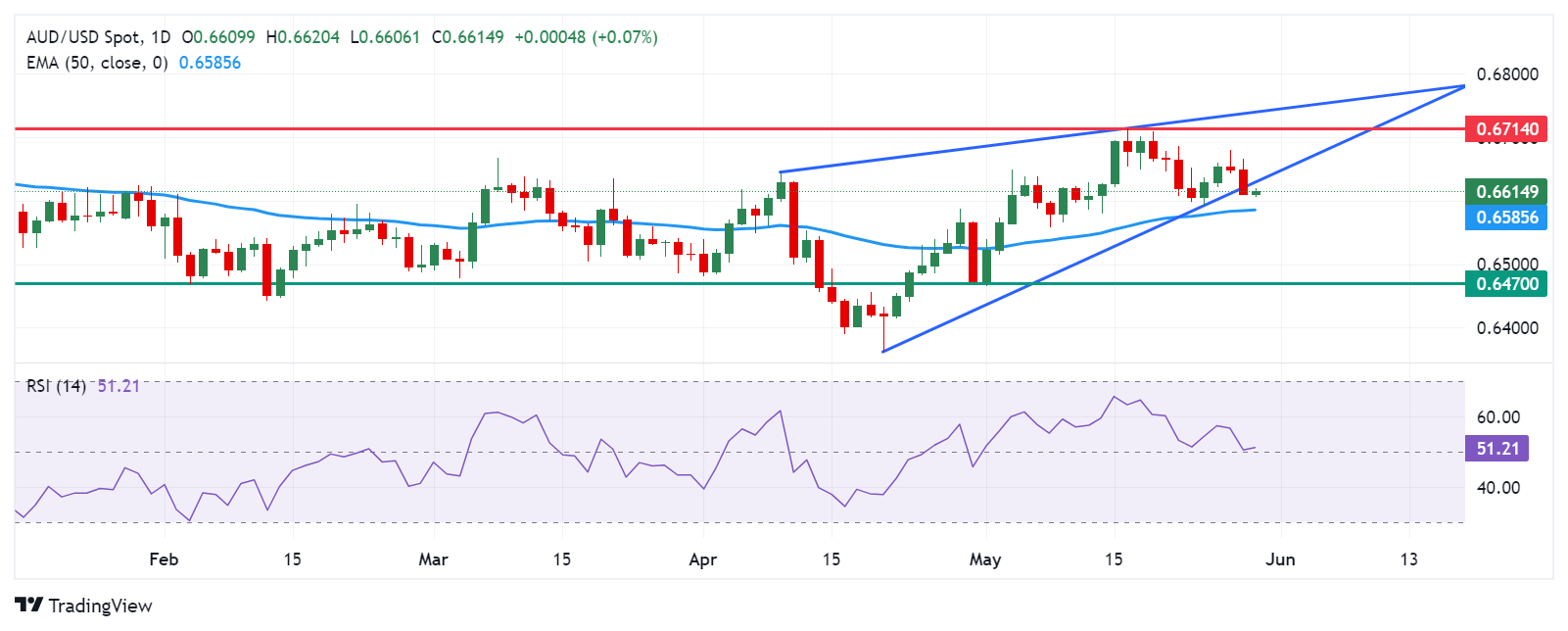Viewport: 1568px width, 631px height.
Task: Click the red 0.67140 resistance price tag
Action: [1506, 129]
